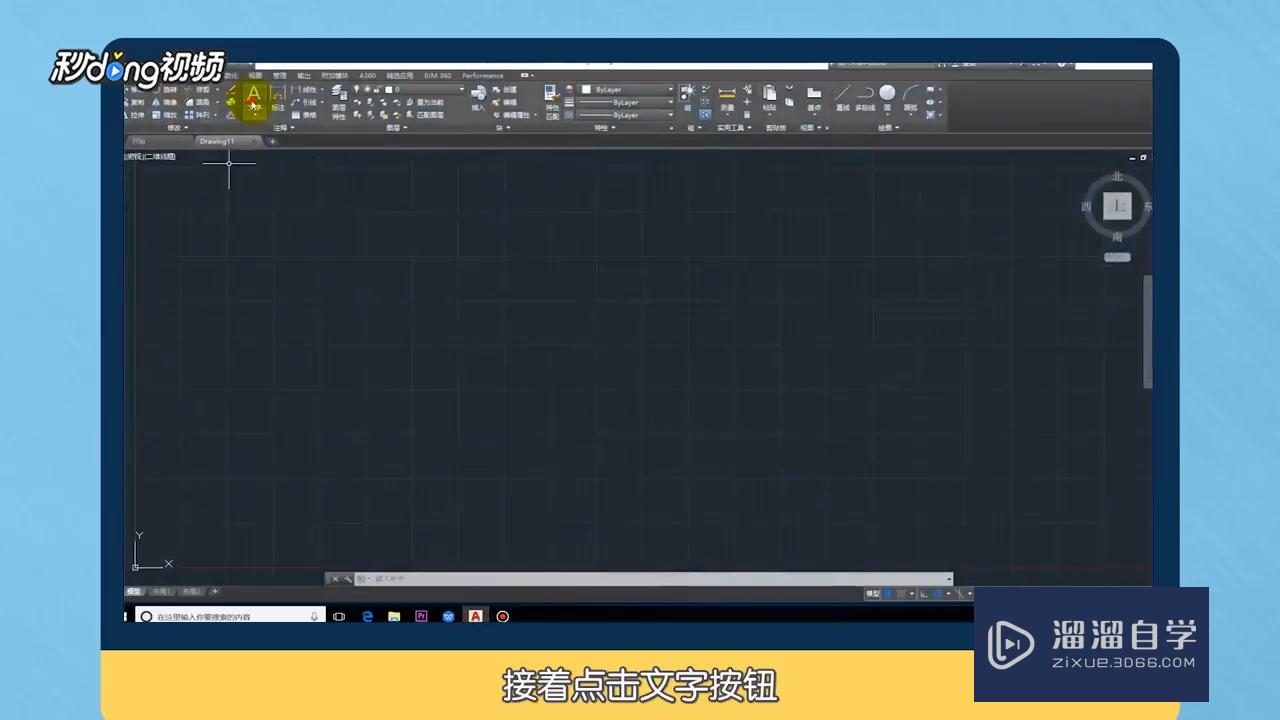Select the Table (表格) tool
This screenshot has height=720, width=1280.
tap(303, 115)
